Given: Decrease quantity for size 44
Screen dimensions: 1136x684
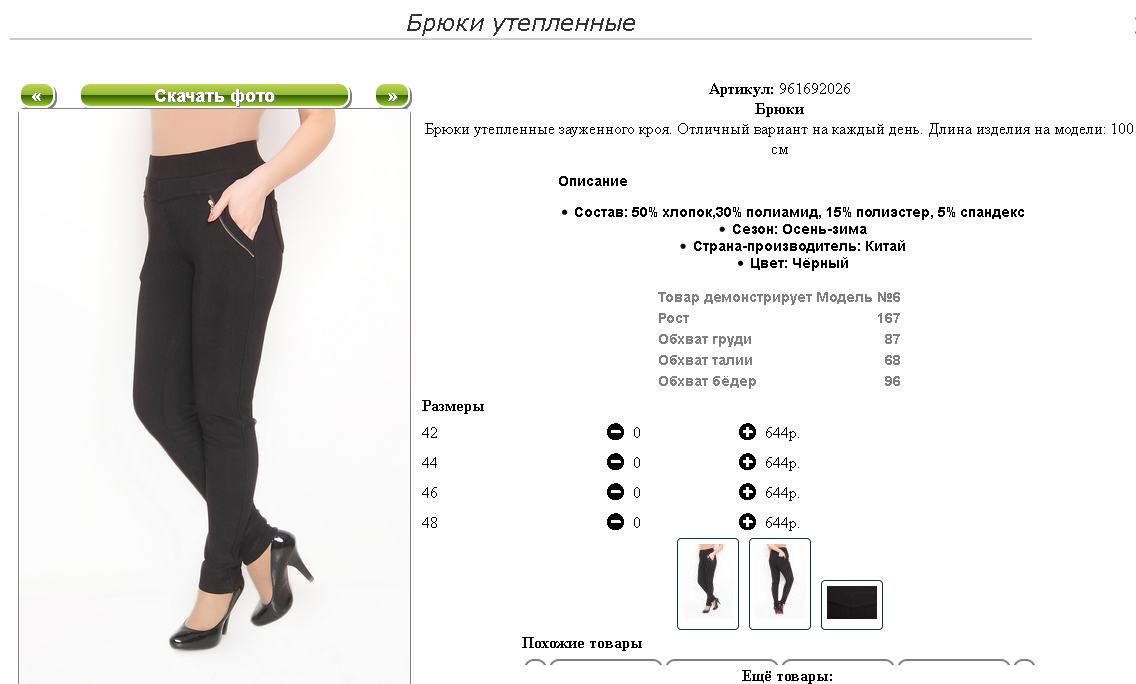Looking at the screenshot, I should click(615, 462).
